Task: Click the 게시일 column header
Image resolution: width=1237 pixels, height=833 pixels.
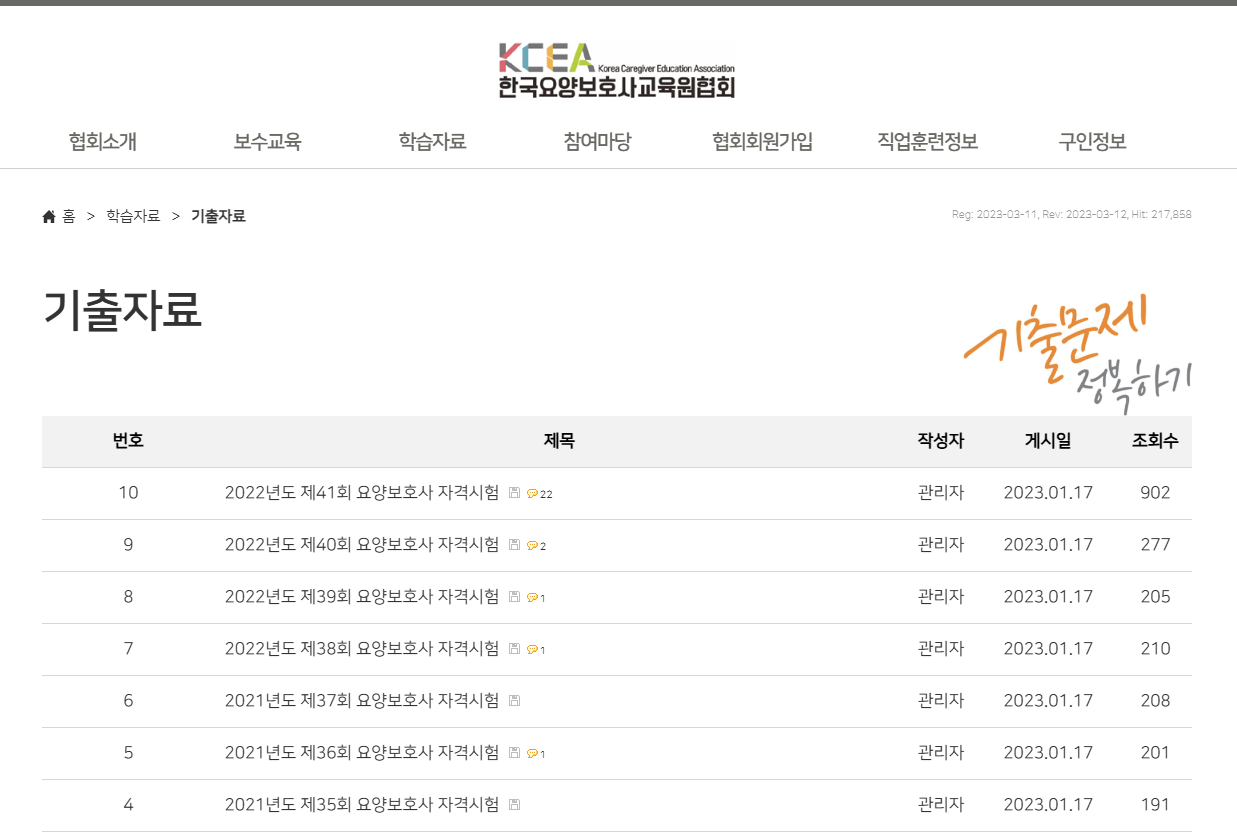Action: pos(1048,440)
